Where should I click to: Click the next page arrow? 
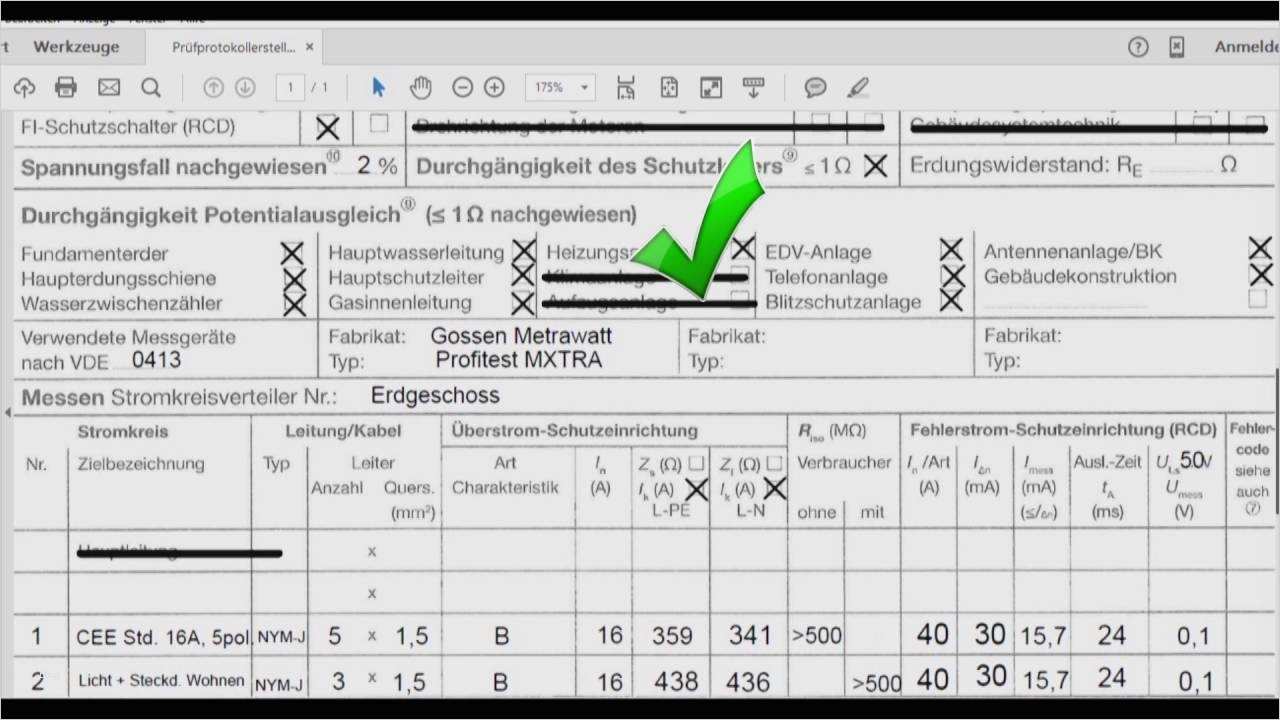pyautogui.click(x=244, y=88)
